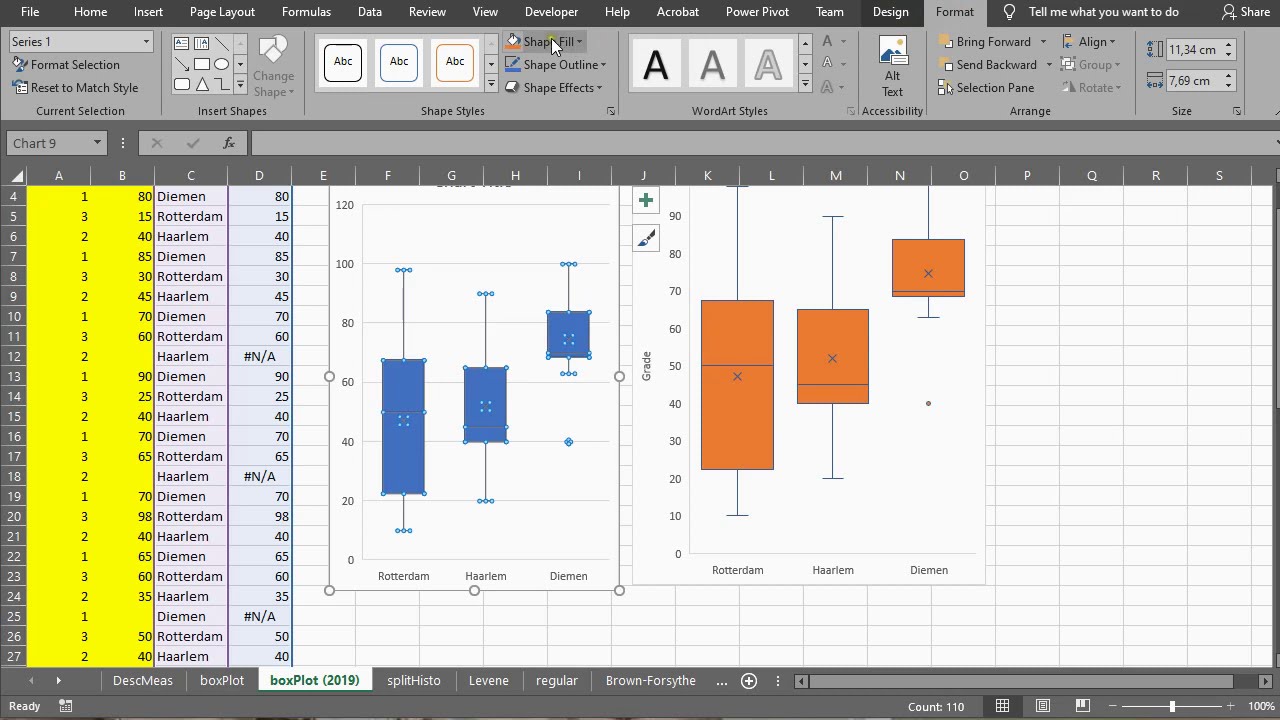Apply the blue outline Abc shape style
Image resolution: width=1280 pixels, height=720 pixels.
(x=399, y=62)
